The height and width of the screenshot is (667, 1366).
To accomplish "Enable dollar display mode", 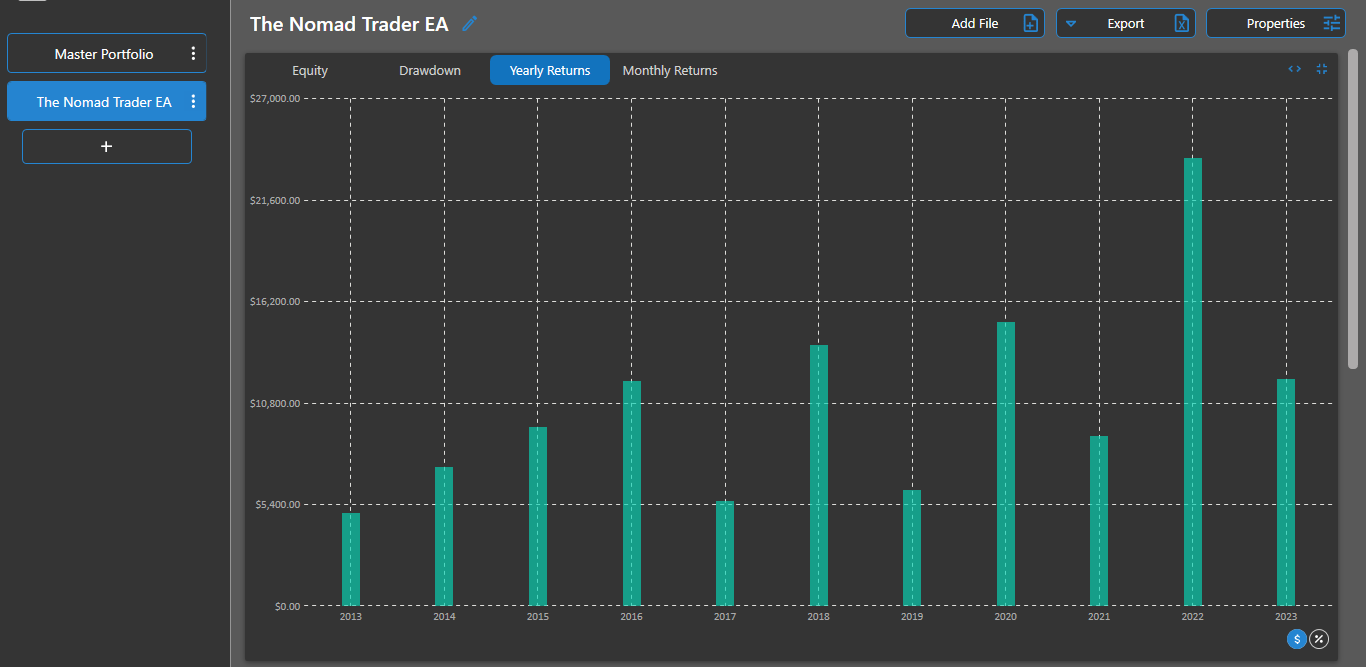I will 1297,639.
